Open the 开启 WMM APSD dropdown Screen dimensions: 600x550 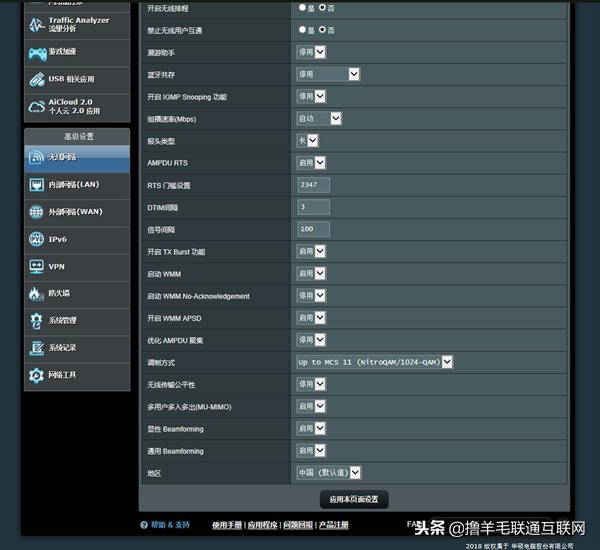(x=311, y=318)
